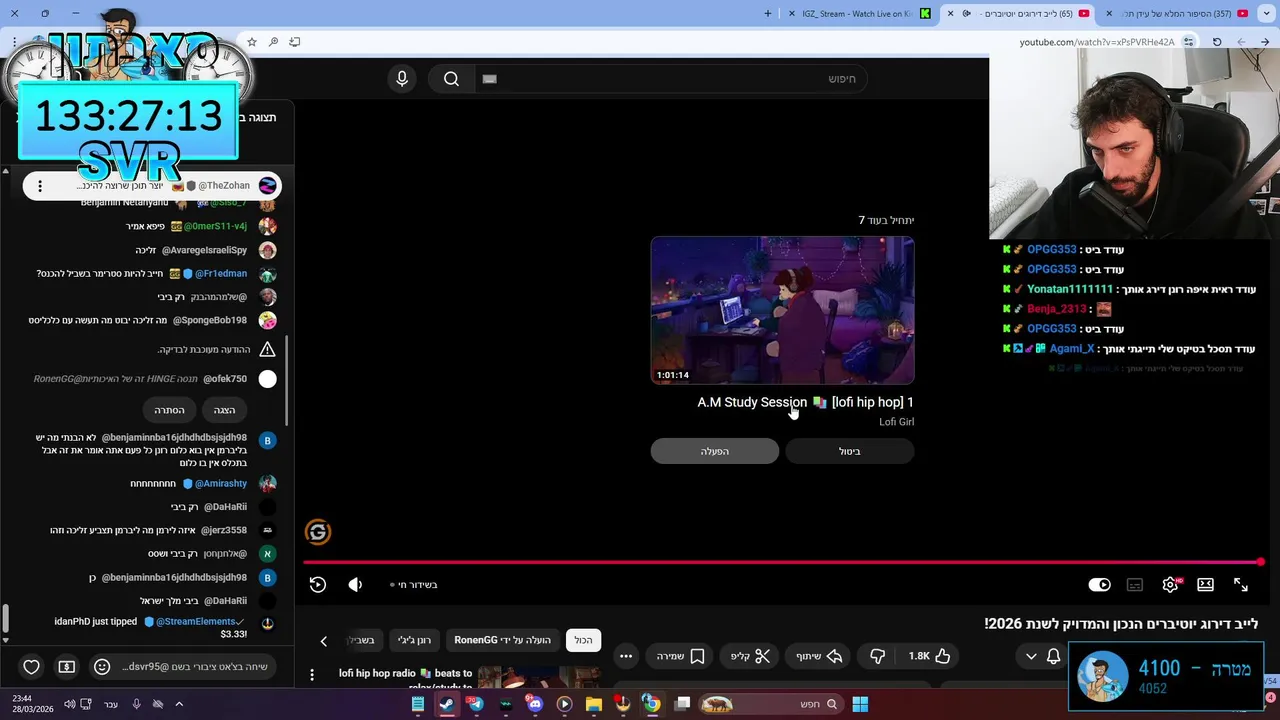
Task: Open the three-dot more actions menu
Action: [626, 656]
